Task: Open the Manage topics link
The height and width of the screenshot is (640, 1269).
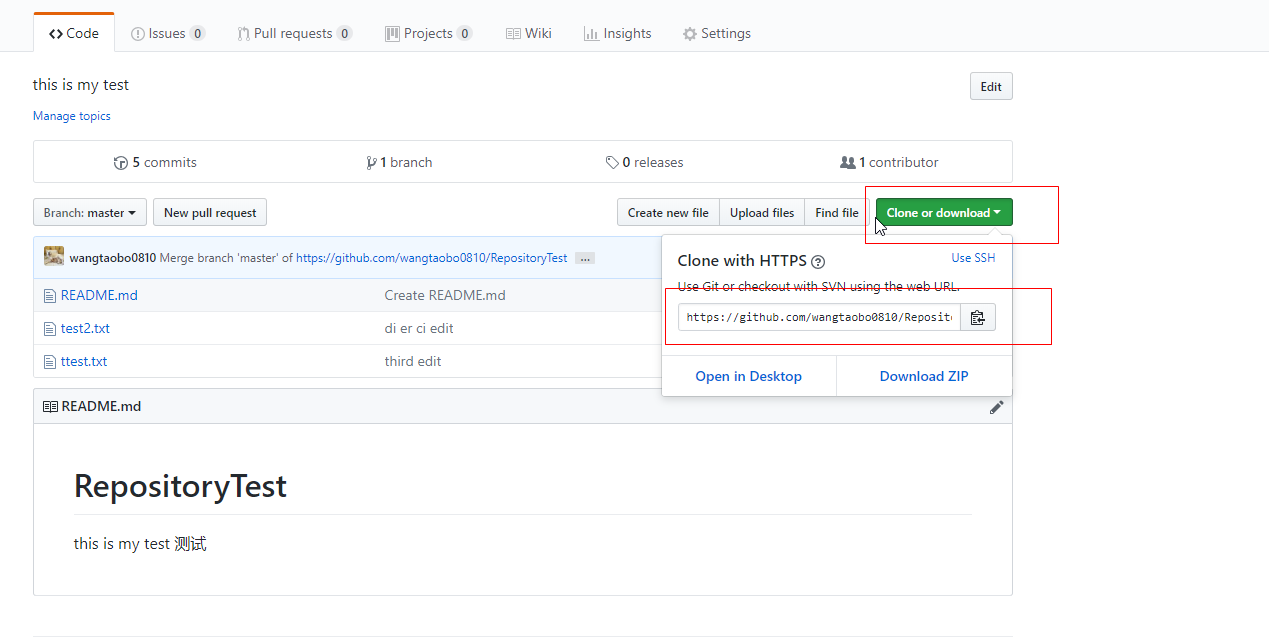Action: (x=72, y=116)
